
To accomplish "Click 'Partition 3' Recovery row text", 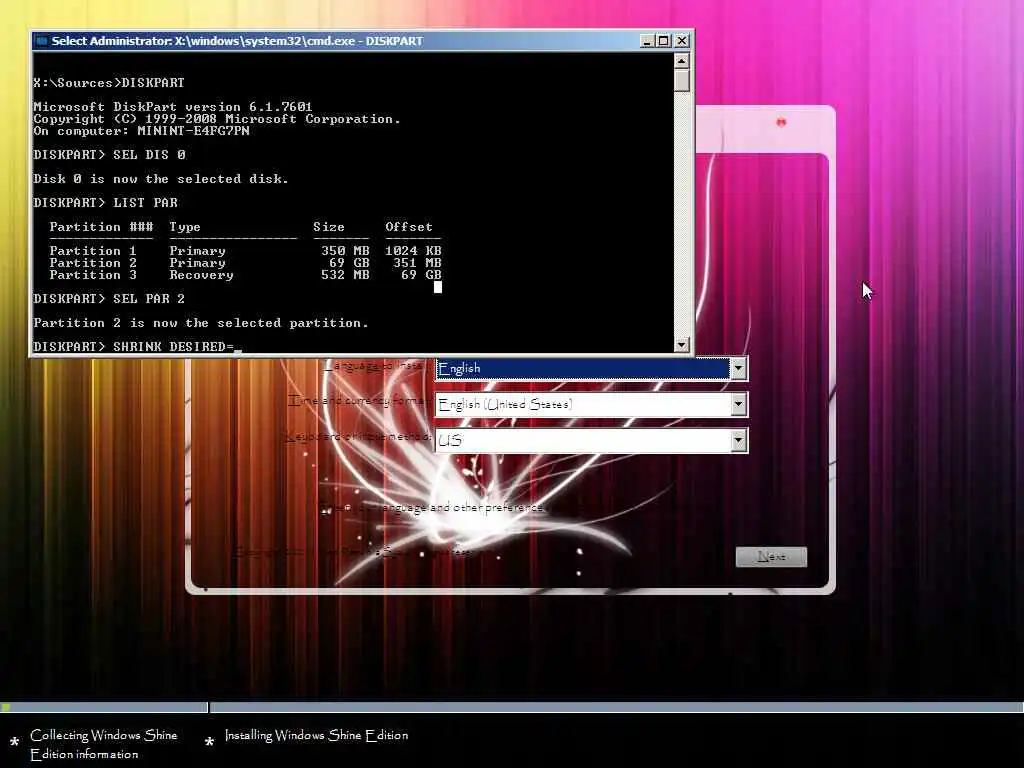I will pos(246,275).
